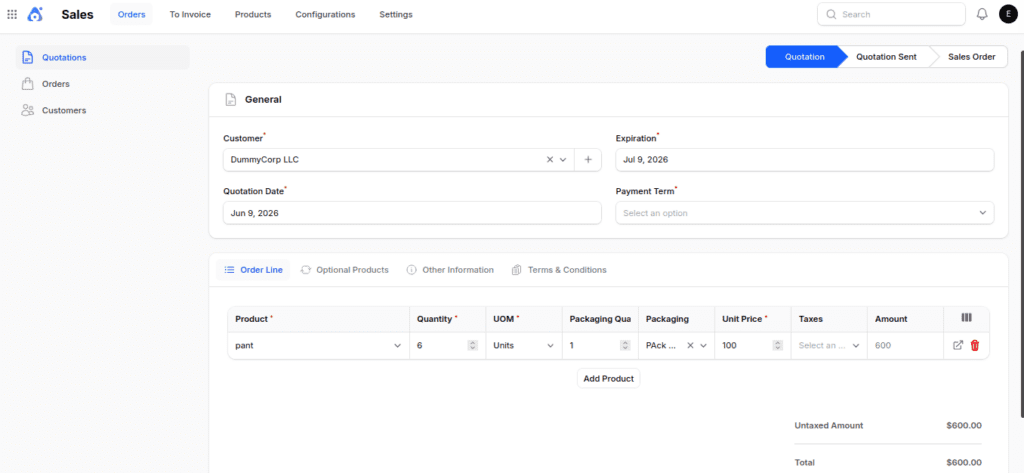The width and height of the screenshot is (1024, 473).
Task: Click the Order Line list icon
Action: [x=229, y=270]
